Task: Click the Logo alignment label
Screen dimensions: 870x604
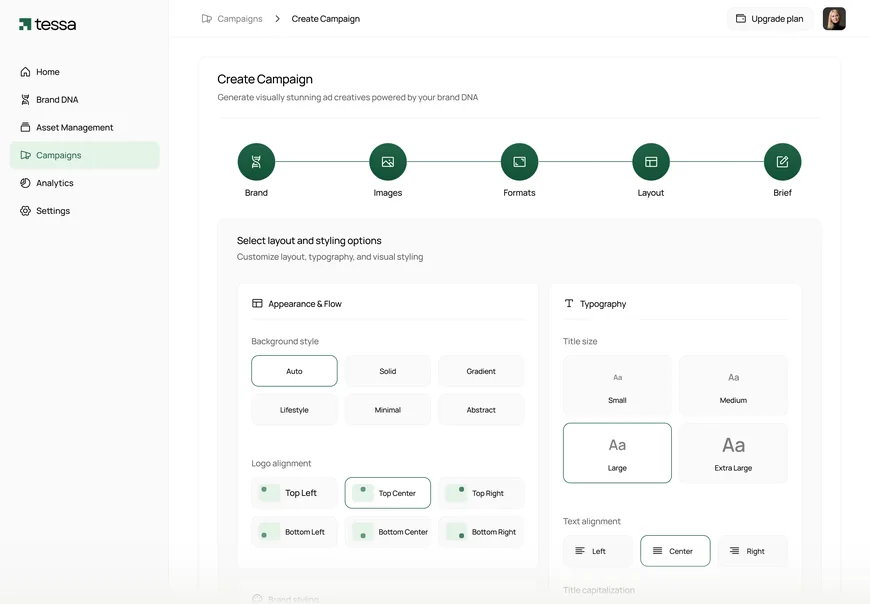Action: pyautogui.click(x=281, y=463)
